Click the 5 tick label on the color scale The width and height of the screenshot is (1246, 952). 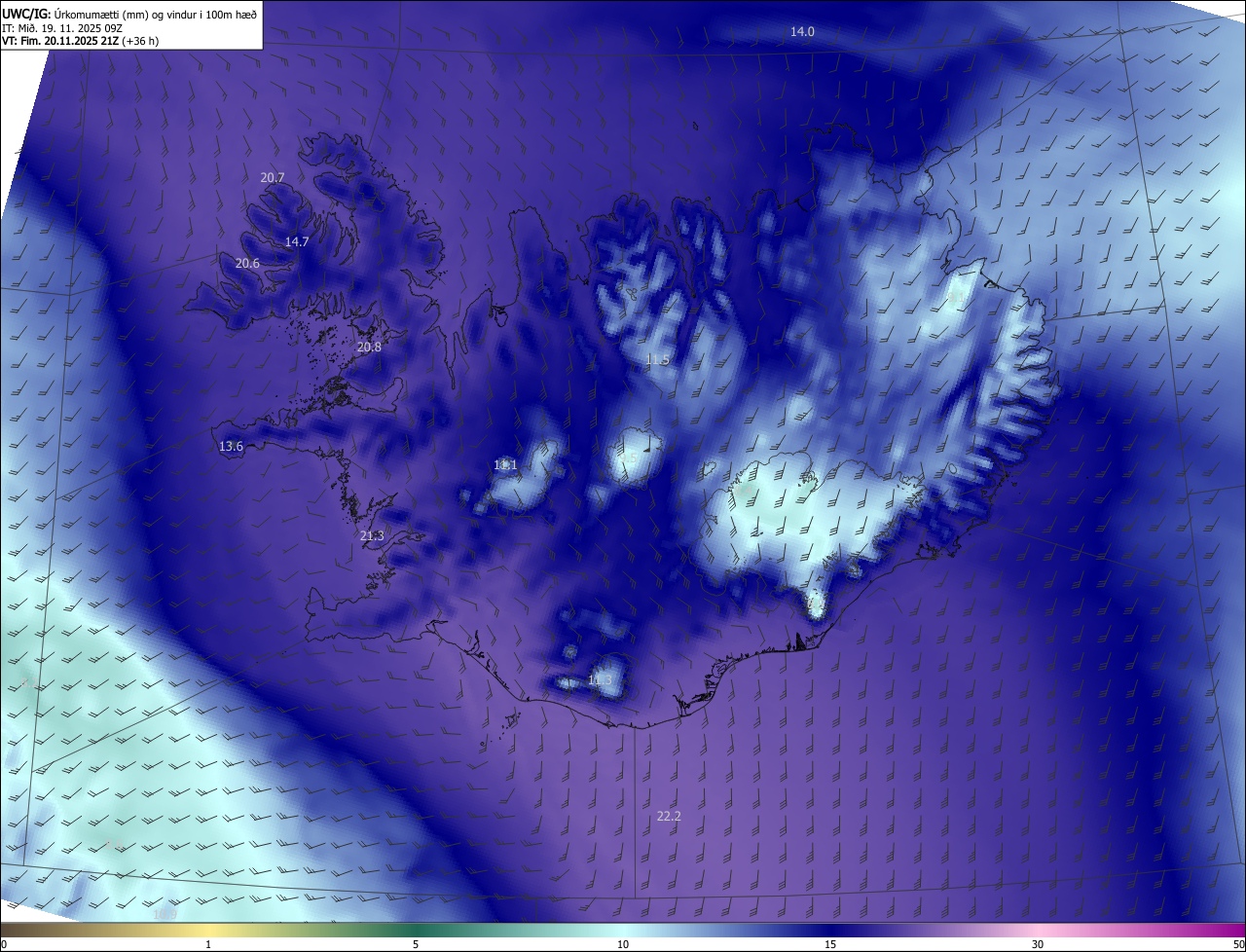pyautogui.click(x=416, y=944)
